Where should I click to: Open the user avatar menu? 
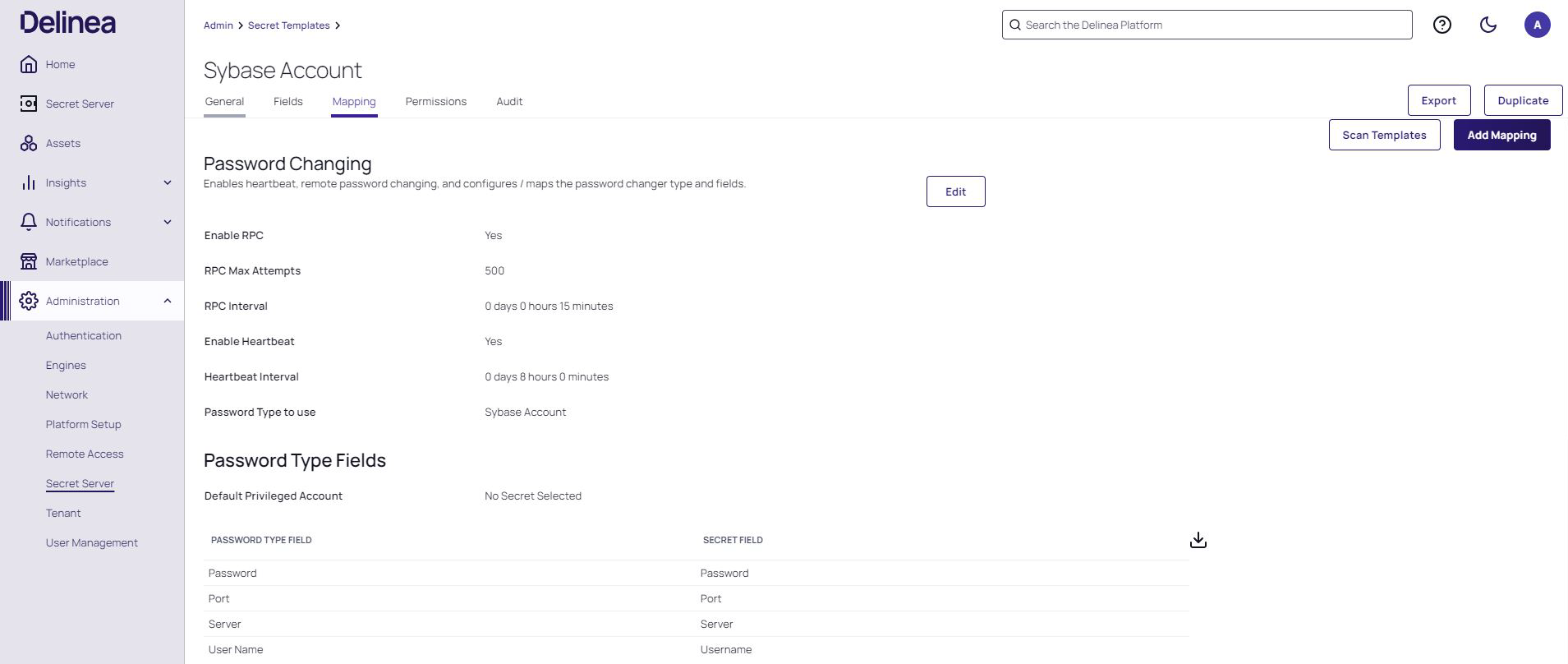1537,25
